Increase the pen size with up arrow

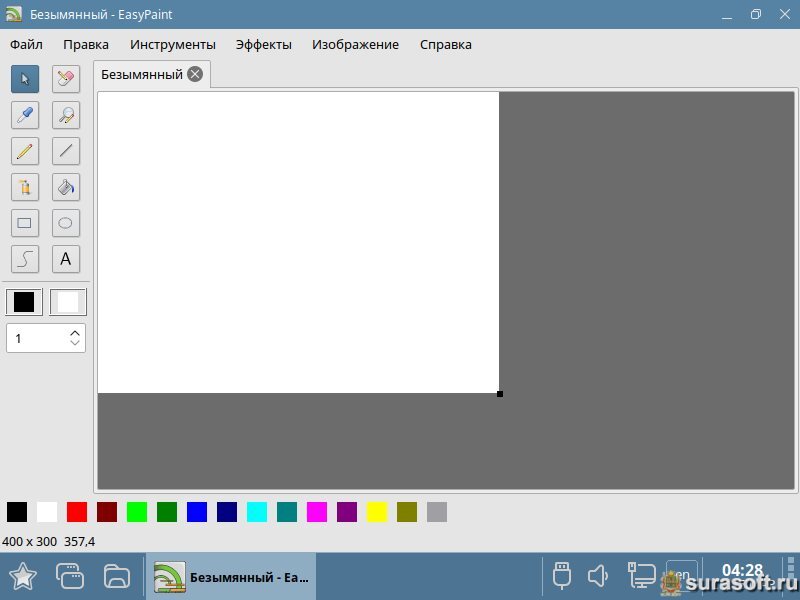pyautogui.click(x=75, y=333)
